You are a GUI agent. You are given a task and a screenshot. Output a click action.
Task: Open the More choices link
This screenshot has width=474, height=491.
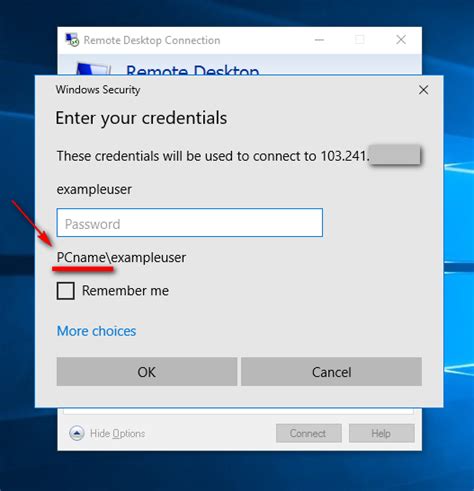97,331
